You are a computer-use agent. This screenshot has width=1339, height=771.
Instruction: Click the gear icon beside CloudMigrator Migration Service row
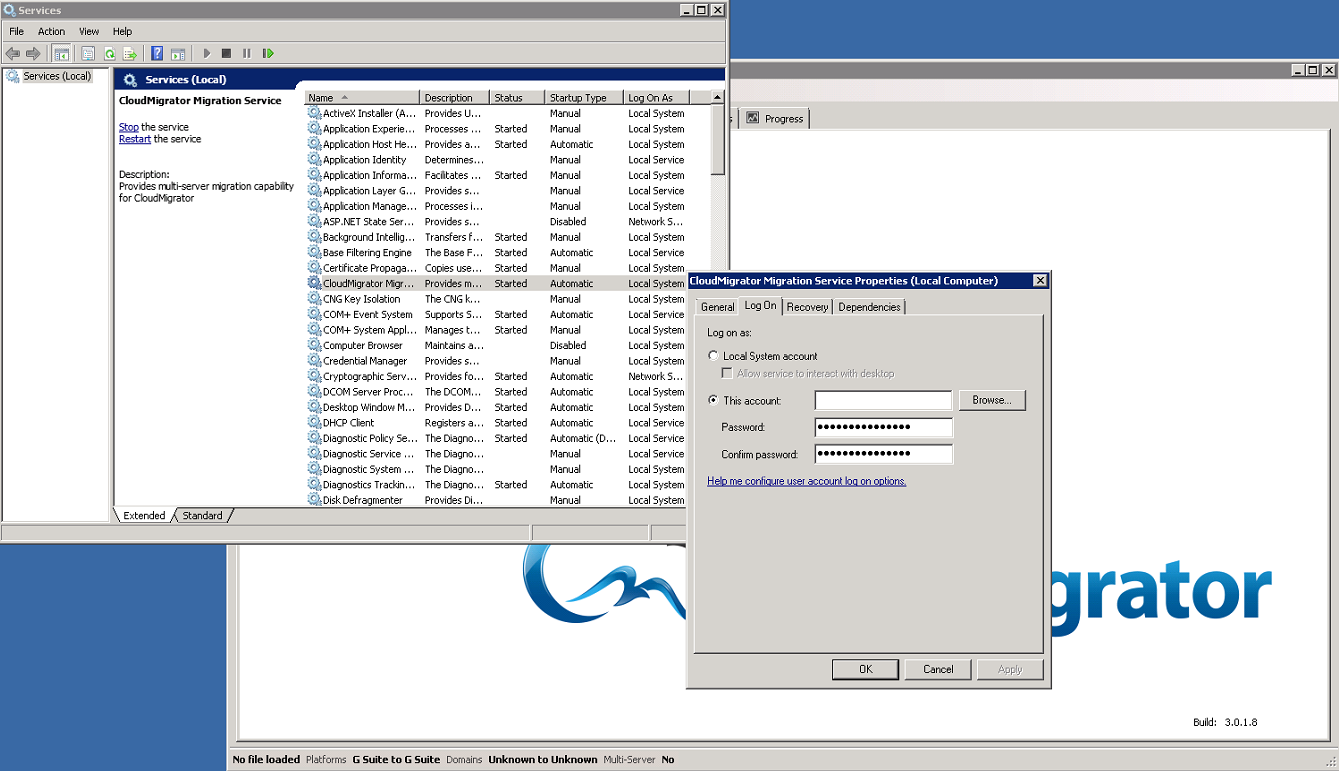(314, 284)
